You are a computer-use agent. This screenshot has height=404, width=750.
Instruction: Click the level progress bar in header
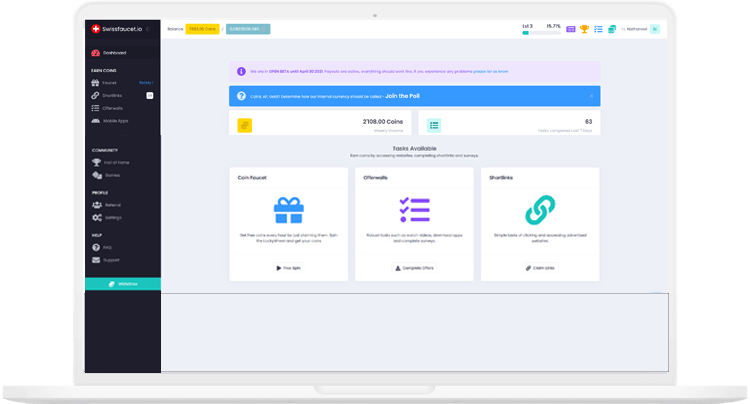click(540, 33)
